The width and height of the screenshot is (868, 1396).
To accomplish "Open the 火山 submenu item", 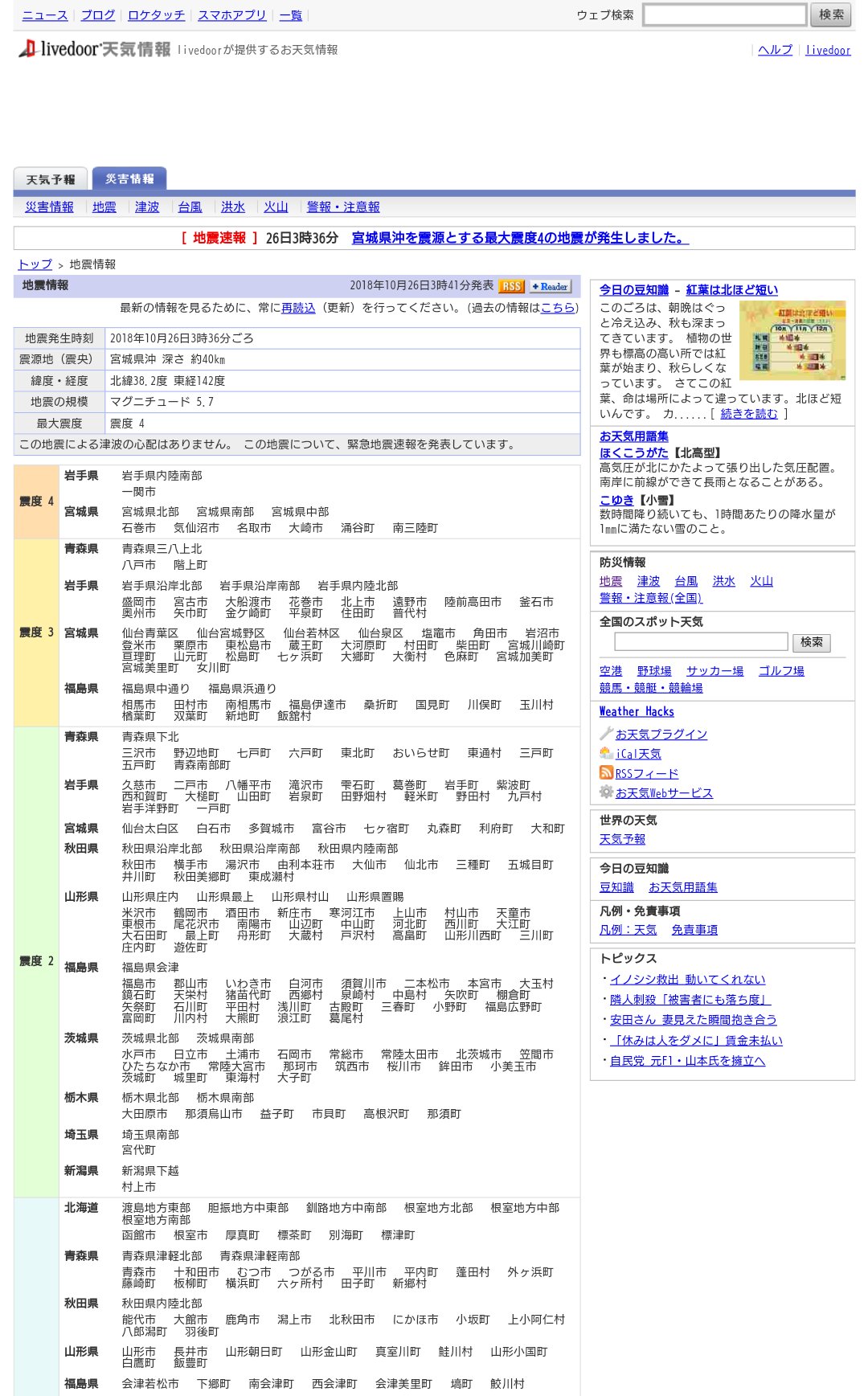I will click(276, 207).
